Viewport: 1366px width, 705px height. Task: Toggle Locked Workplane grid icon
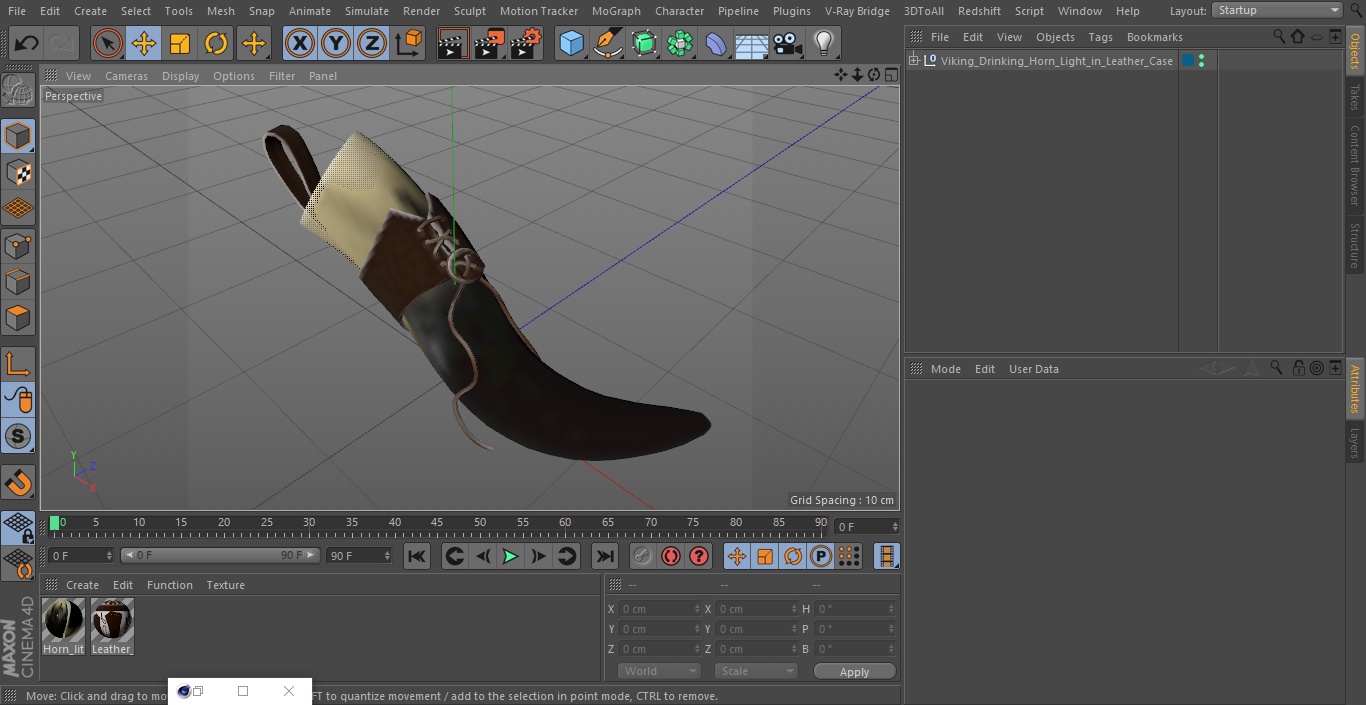(18, 527)
